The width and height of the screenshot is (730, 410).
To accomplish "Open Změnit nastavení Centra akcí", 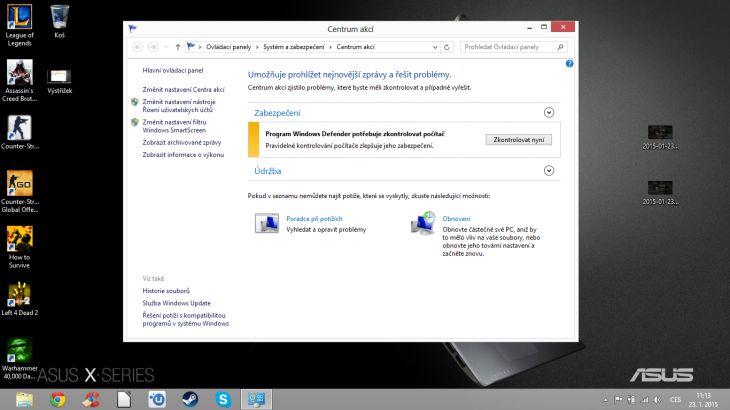I will pyautogui.click(x=183, y=89).
